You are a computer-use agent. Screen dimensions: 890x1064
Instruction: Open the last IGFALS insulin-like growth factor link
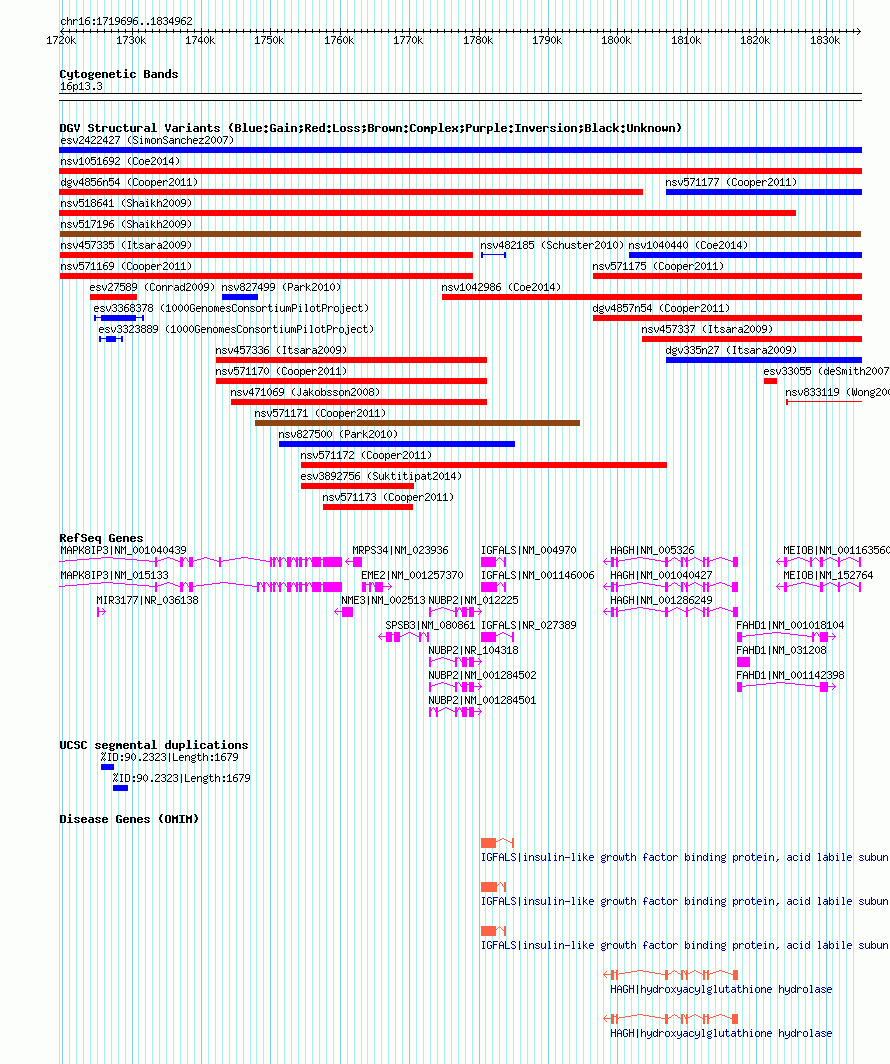[x=684, y=946]
